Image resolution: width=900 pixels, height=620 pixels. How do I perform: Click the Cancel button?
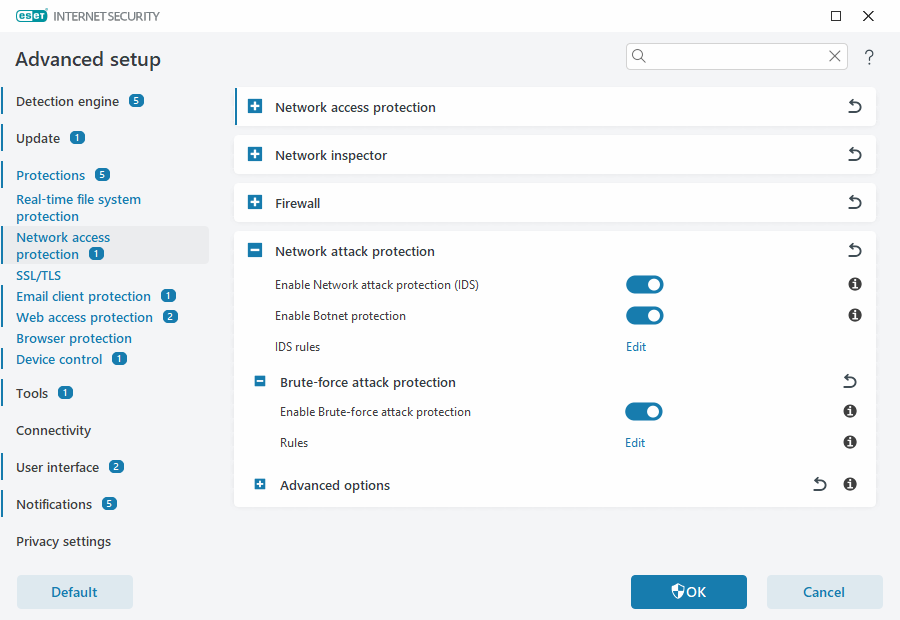pos(824,592)
